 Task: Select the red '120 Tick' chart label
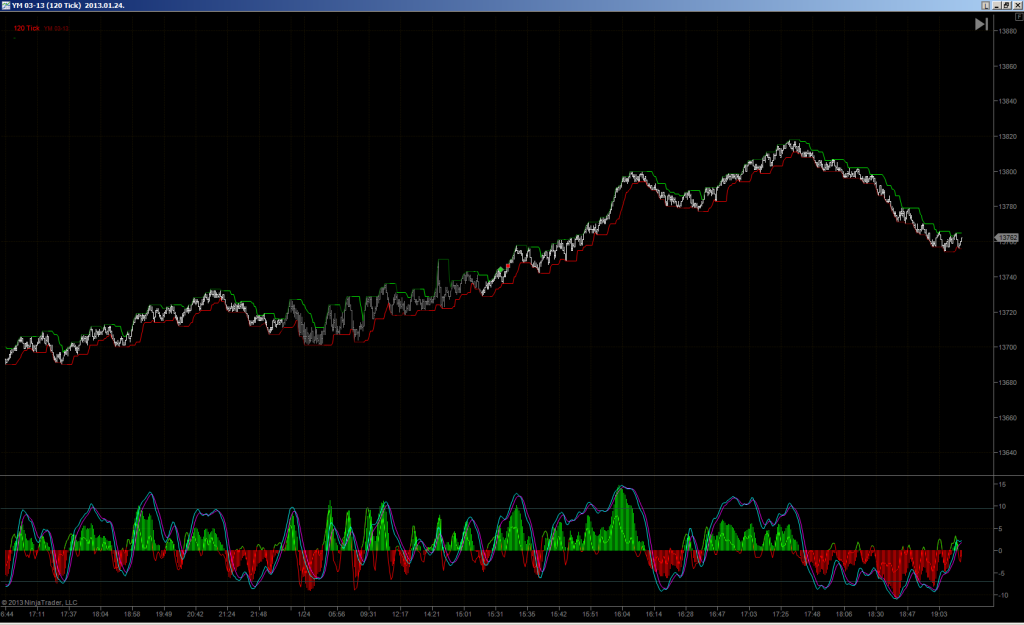click(x=27, y=28)
